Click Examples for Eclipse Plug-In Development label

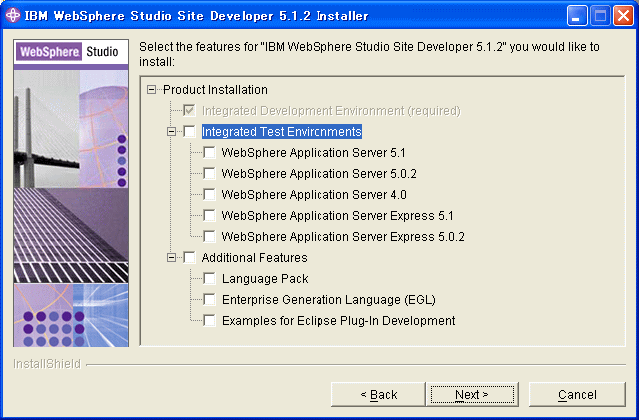coord(338,321)
